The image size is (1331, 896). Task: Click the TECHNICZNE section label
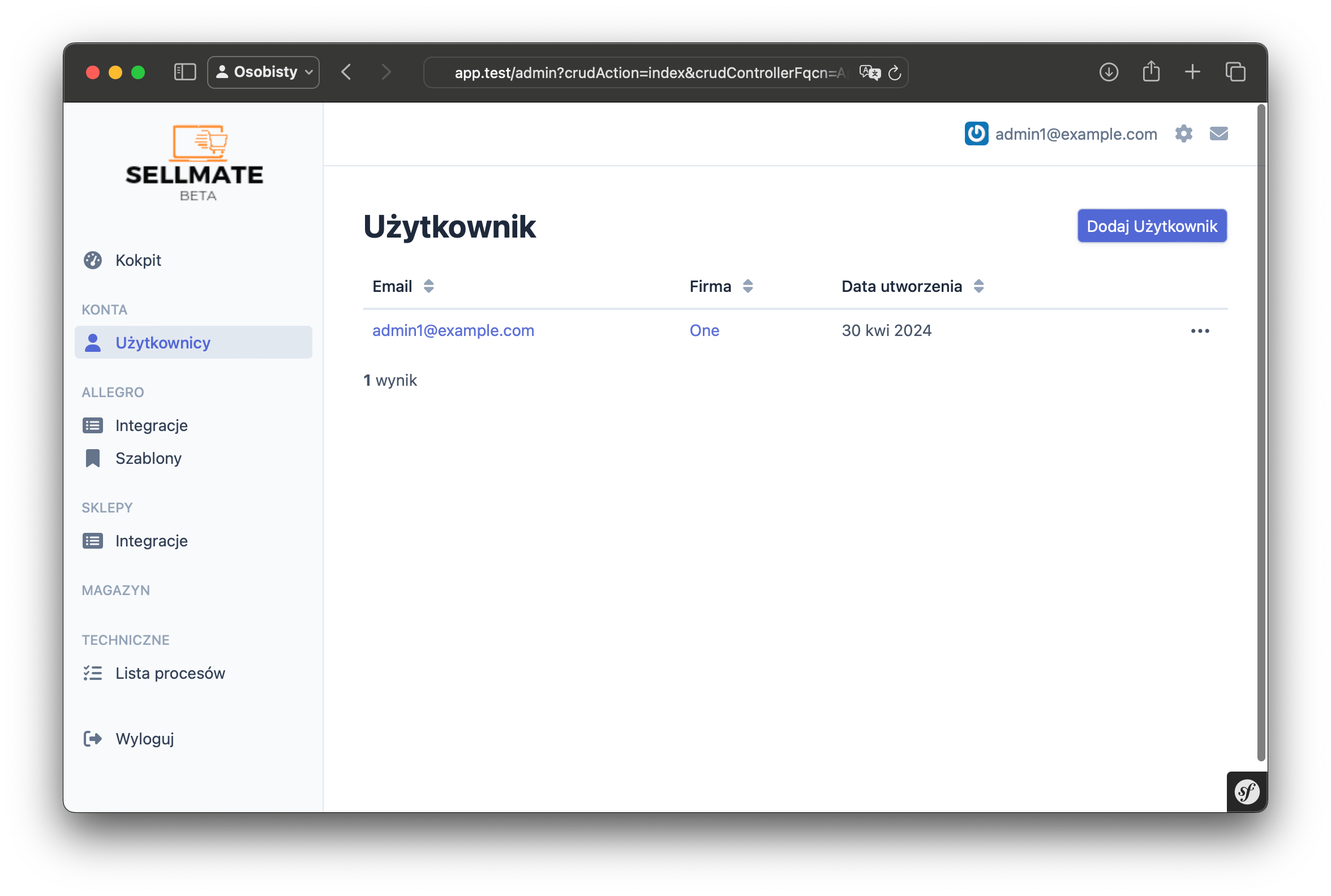coord(125,640)
